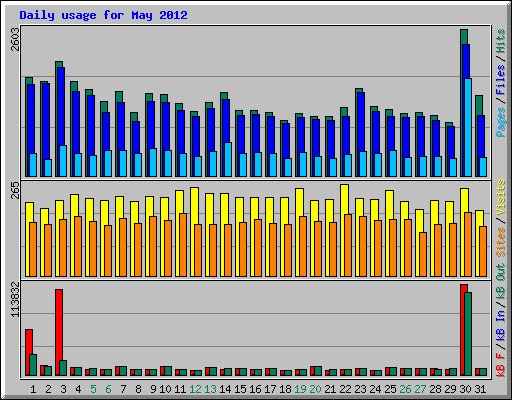Click the light blue pages bar for day 14
The image size is (512, 400).
[228, 160]
